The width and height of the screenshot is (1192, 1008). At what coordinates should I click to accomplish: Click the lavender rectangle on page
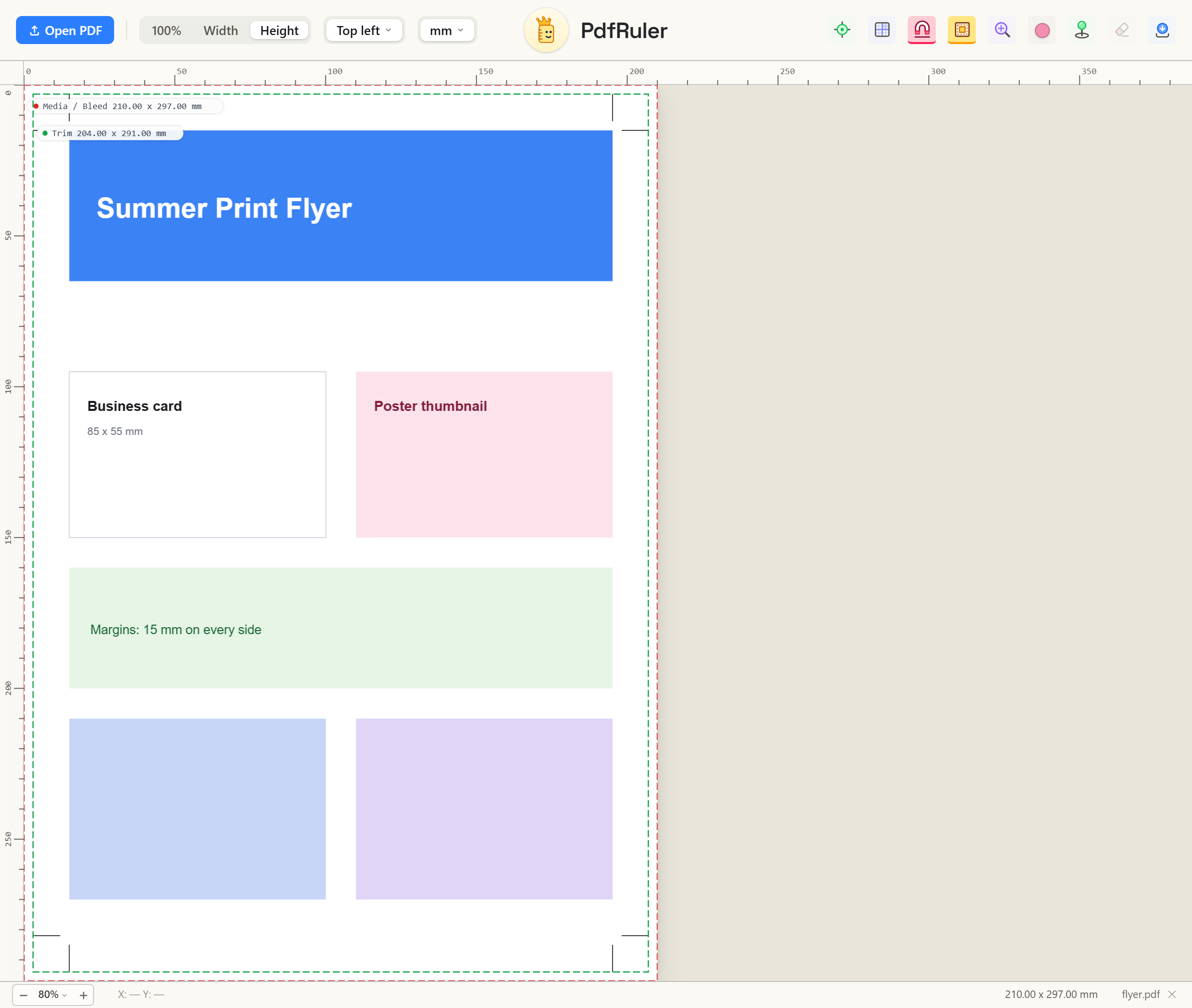tap(484, 809)
